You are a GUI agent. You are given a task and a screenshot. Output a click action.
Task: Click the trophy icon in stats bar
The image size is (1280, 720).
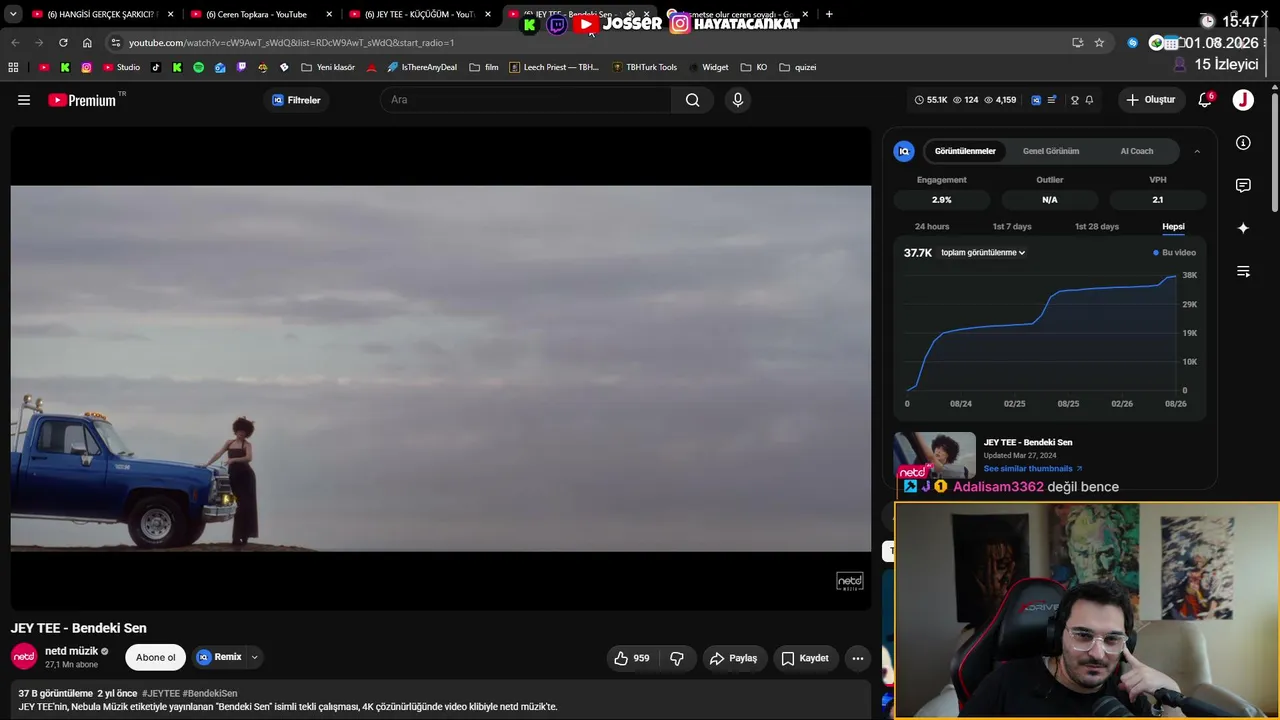coord(1075,100)
